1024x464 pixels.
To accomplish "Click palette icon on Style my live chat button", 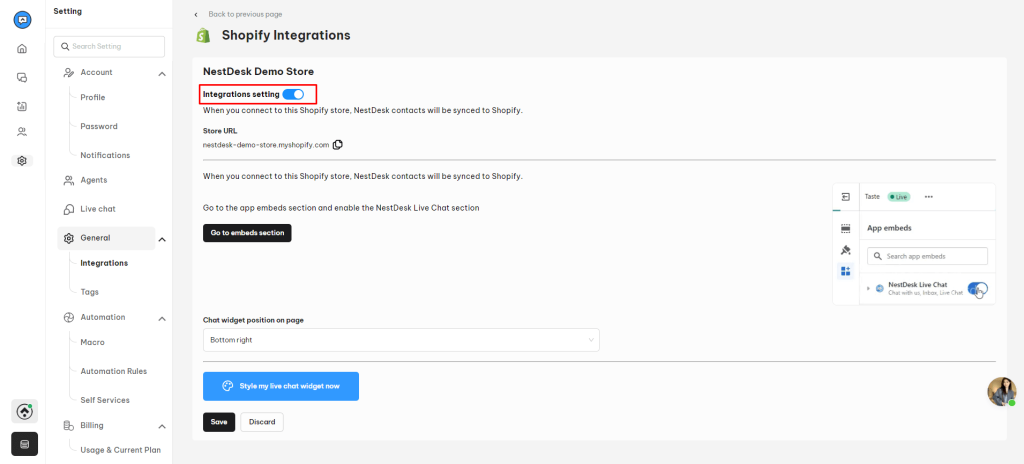I will click(227, 386).
